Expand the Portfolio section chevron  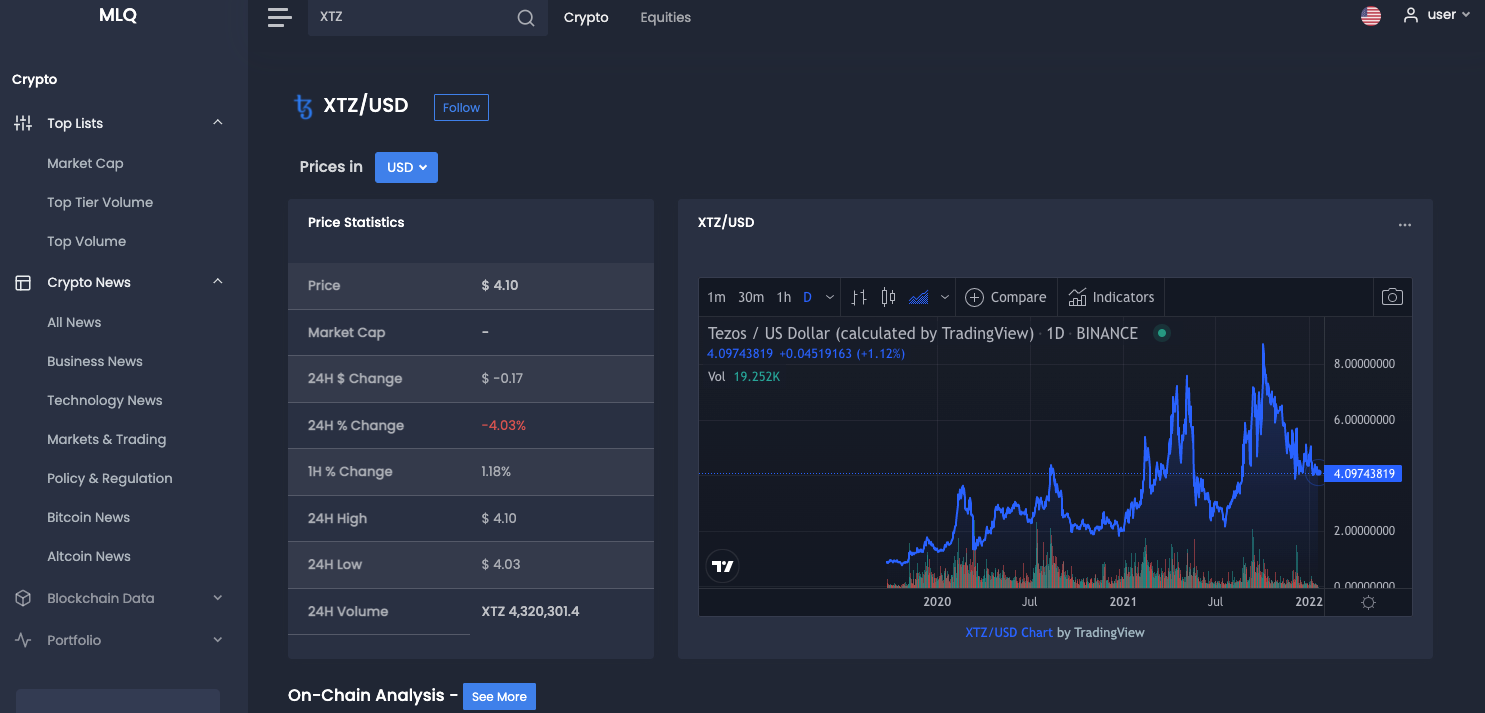[x=218, y=640]
